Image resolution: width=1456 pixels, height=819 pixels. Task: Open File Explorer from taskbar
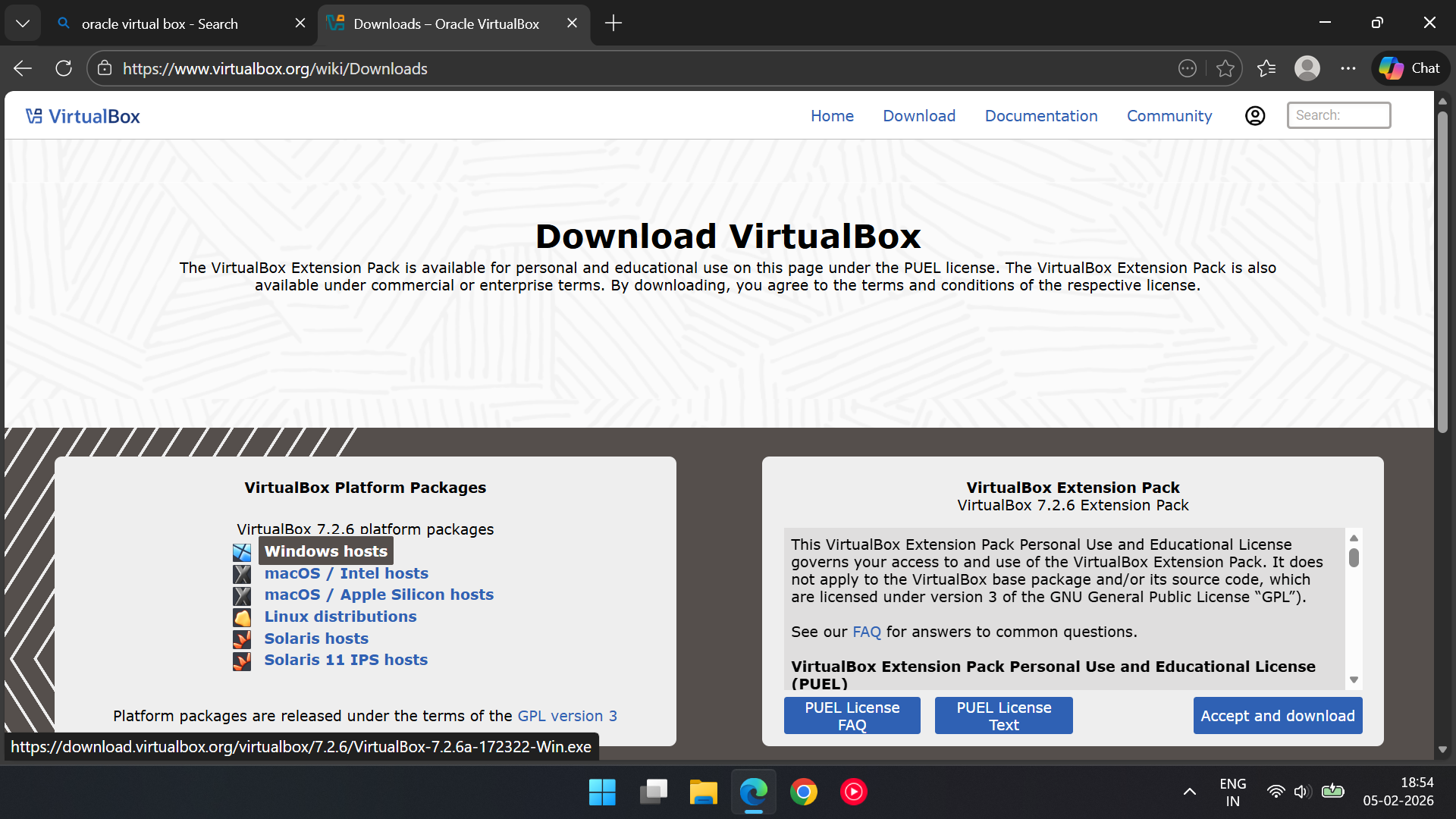(x=703, y=792)
